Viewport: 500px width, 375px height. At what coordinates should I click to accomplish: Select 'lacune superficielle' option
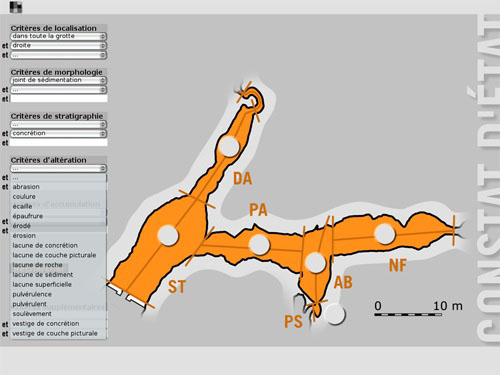coord(59,284)
